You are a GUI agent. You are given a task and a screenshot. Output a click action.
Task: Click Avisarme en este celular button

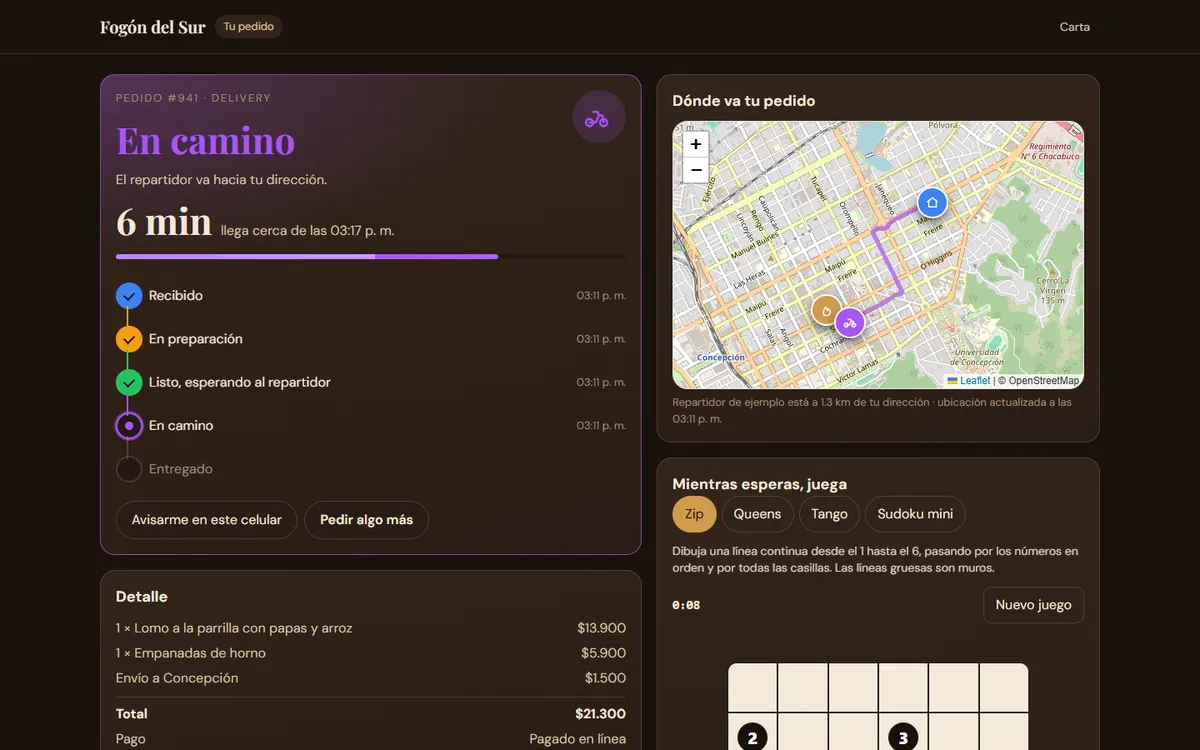207,520
